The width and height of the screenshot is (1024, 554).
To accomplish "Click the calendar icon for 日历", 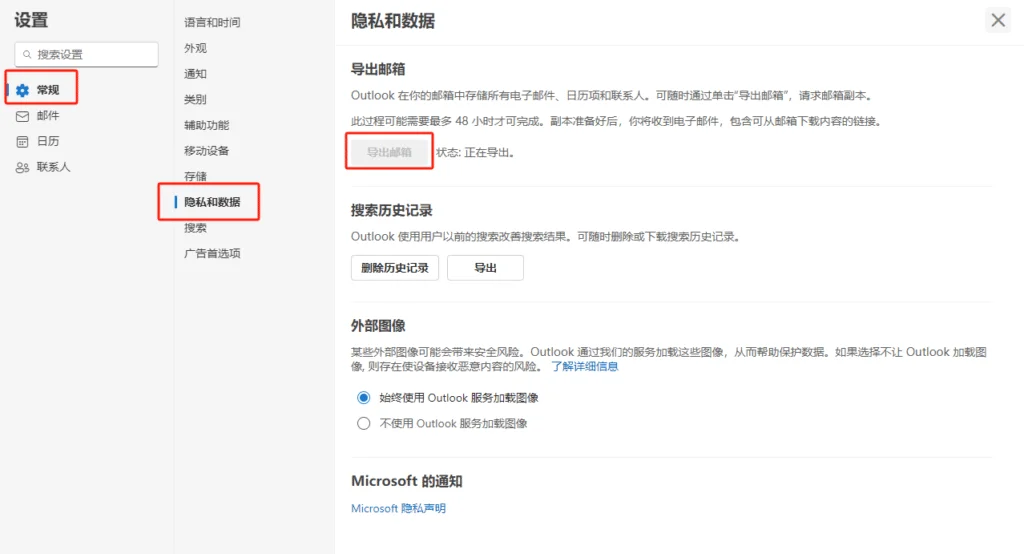I will pyautogui.click(x=22, y=142).
